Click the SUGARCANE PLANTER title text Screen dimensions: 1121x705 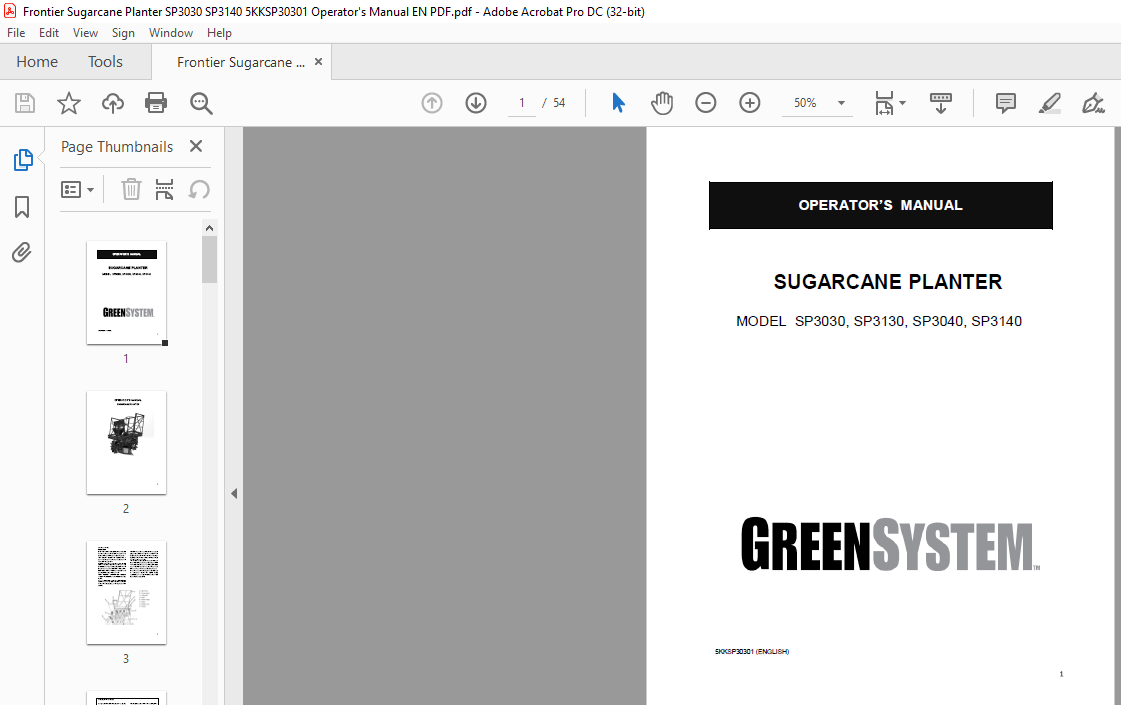pos(888,282)
